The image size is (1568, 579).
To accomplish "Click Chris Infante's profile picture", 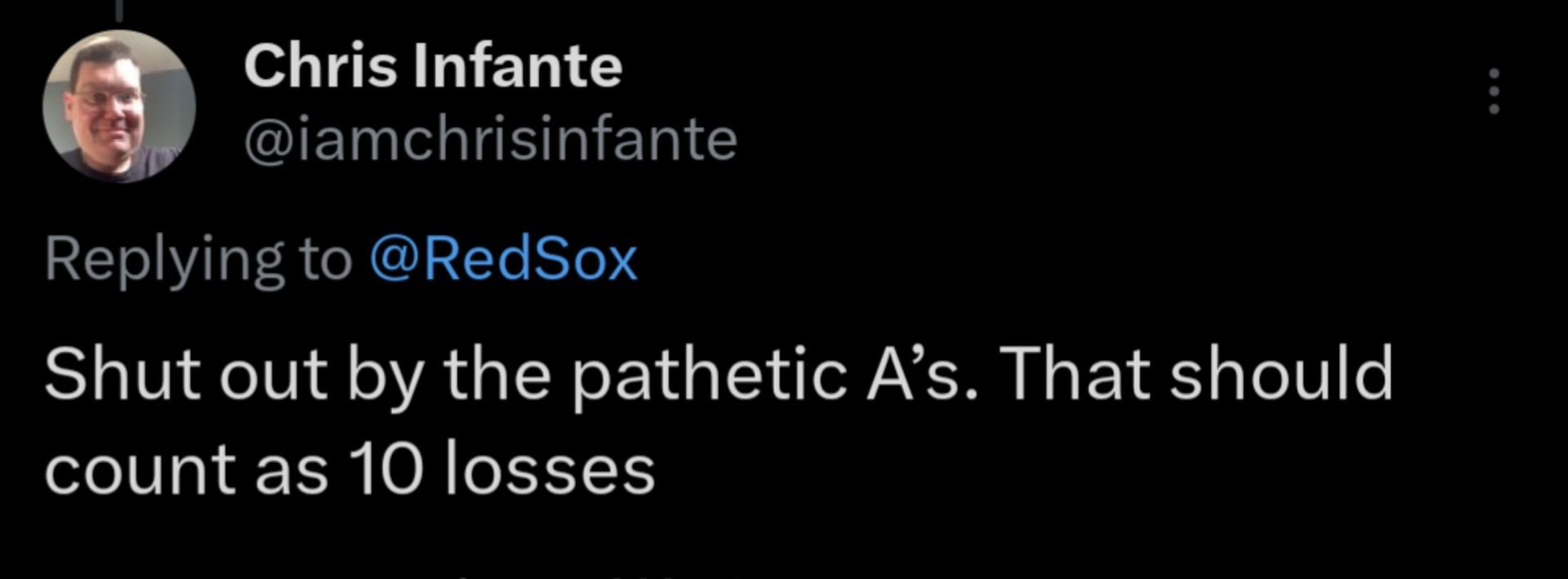I will click(x=119, y=106).
